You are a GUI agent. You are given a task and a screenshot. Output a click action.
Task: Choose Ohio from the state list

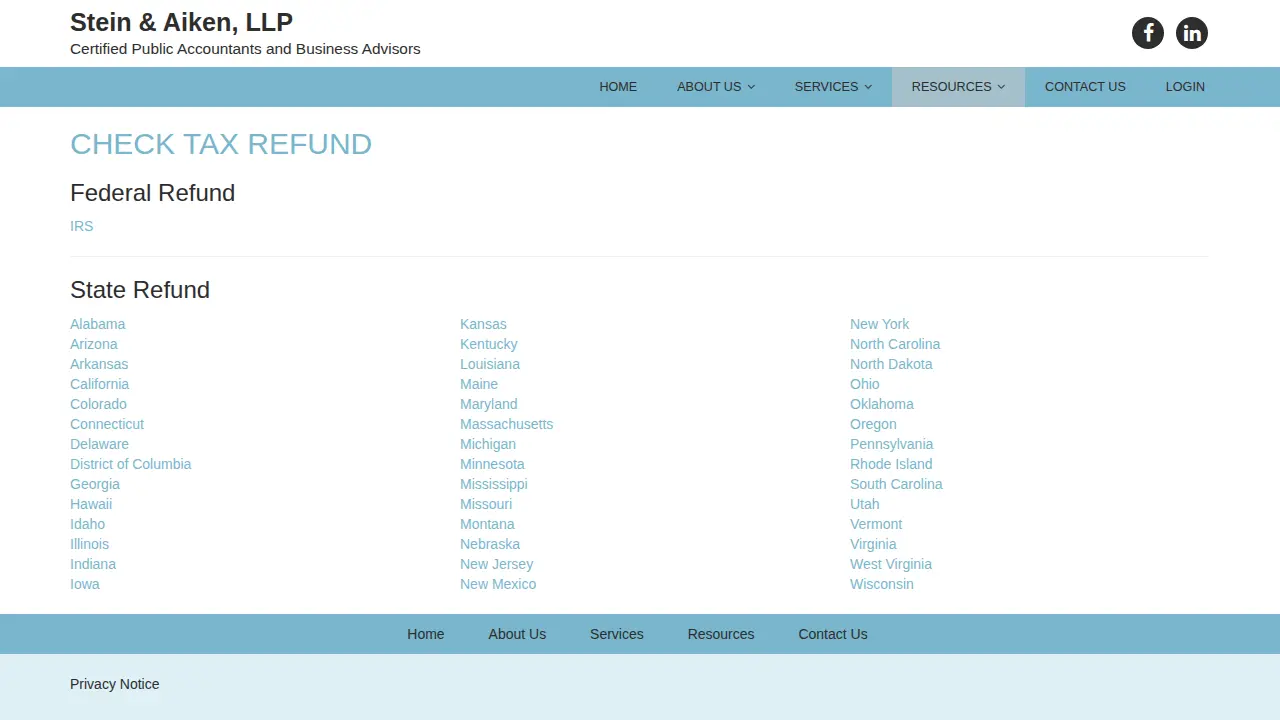point(865,384)
